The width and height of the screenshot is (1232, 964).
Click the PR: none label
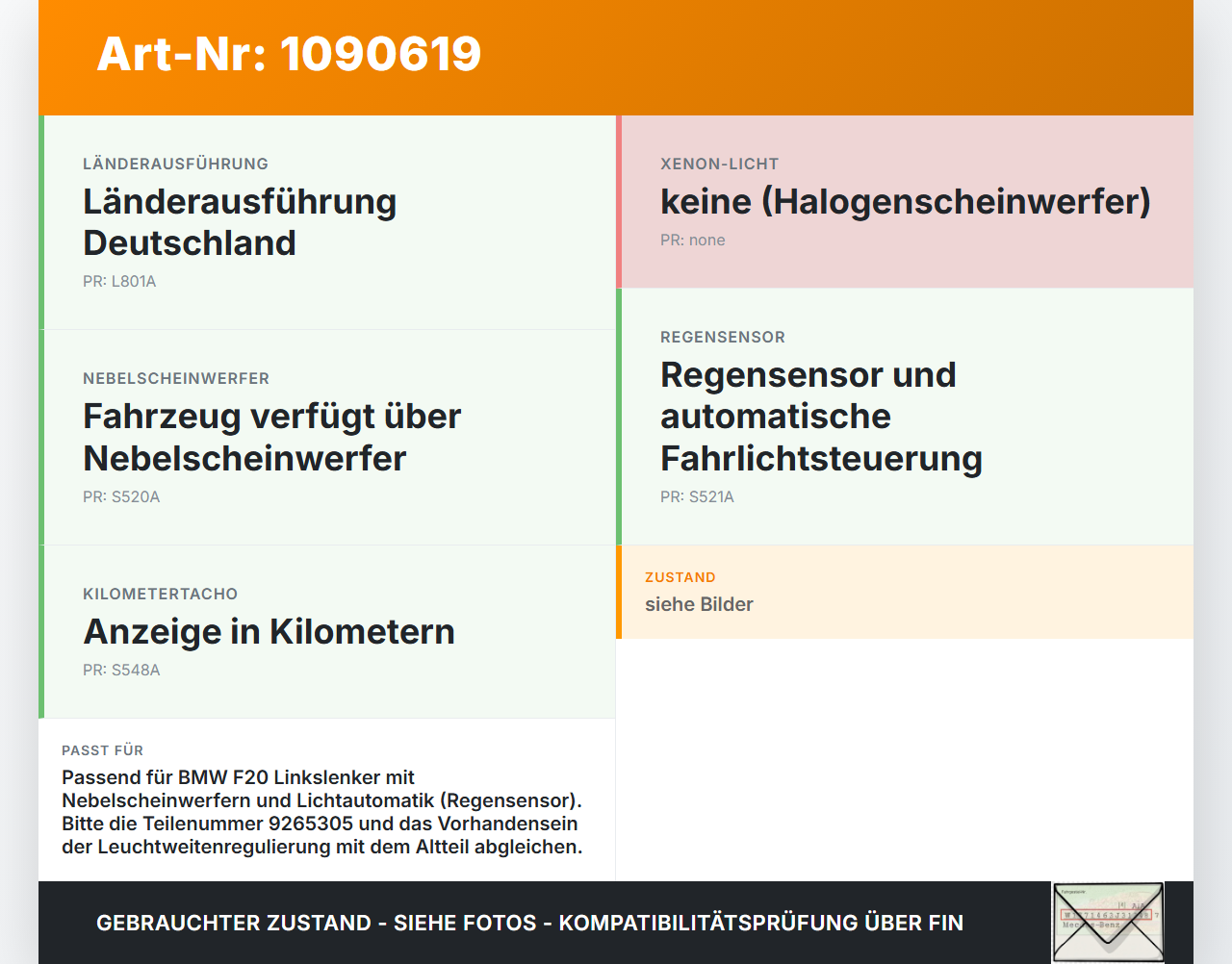(x=693, y=240)
